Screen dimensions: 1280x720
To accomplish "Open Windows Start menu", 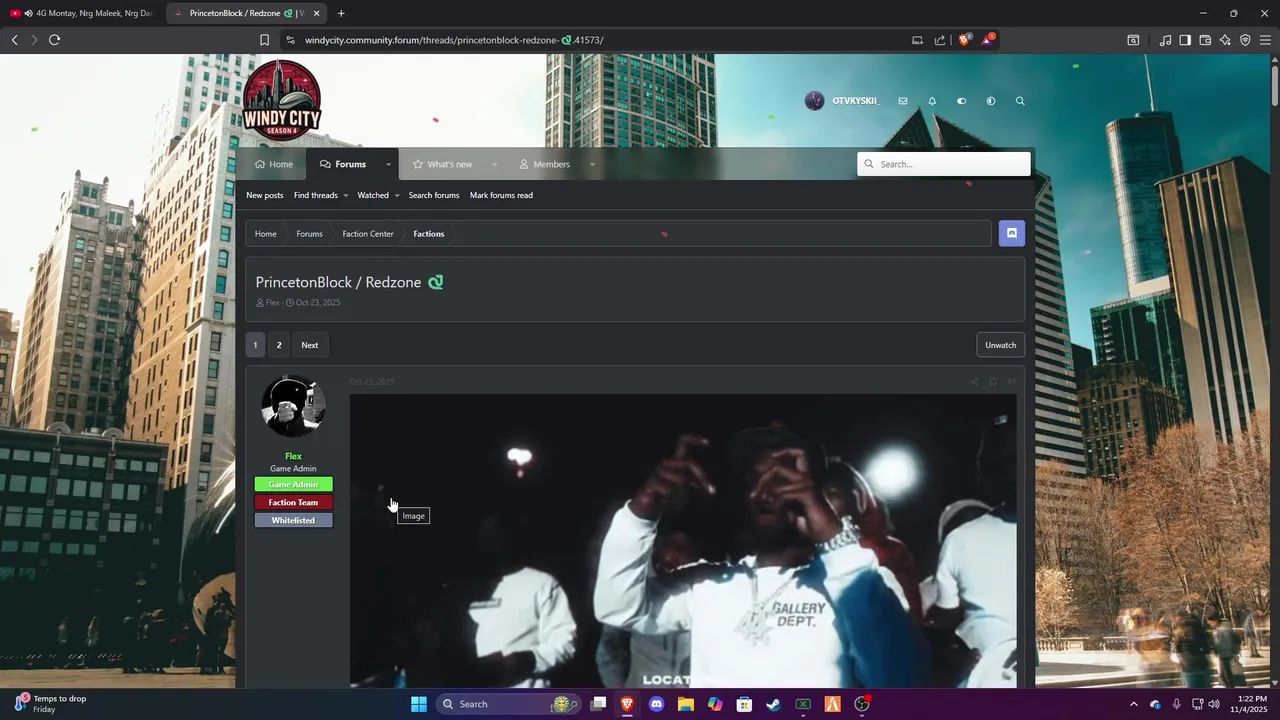I will 419,704.
